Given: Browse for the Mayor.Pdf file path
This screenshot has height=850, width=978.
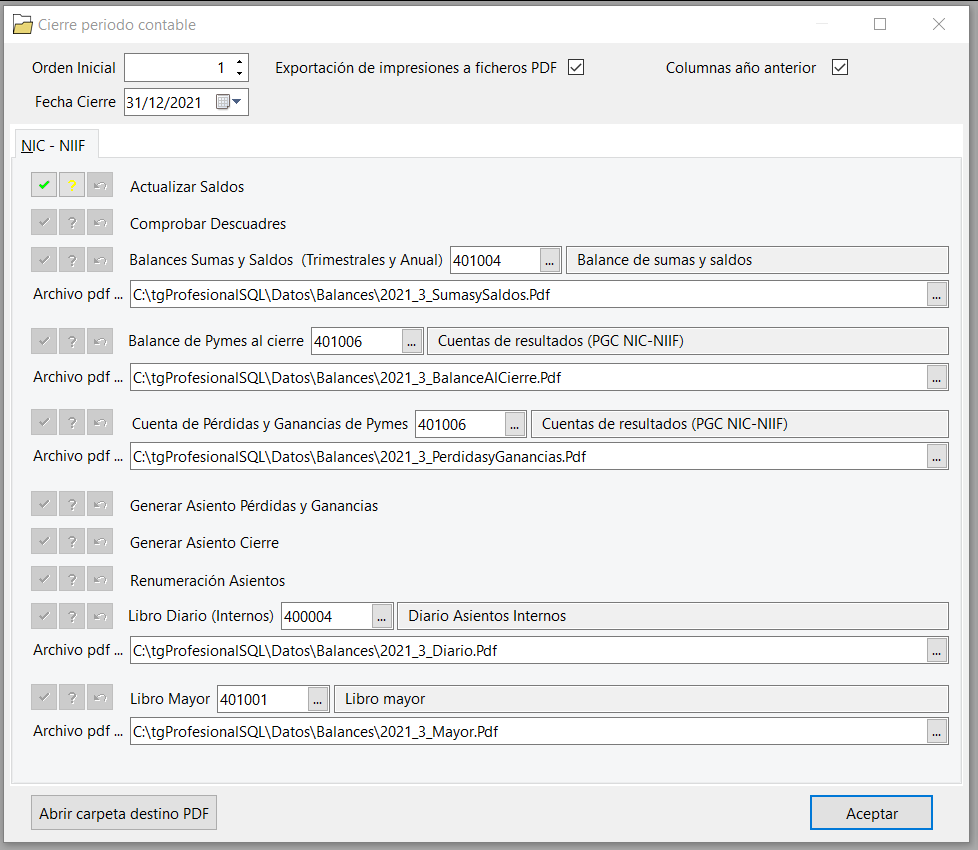Looking at the screenshot, I should pos(936,732).
